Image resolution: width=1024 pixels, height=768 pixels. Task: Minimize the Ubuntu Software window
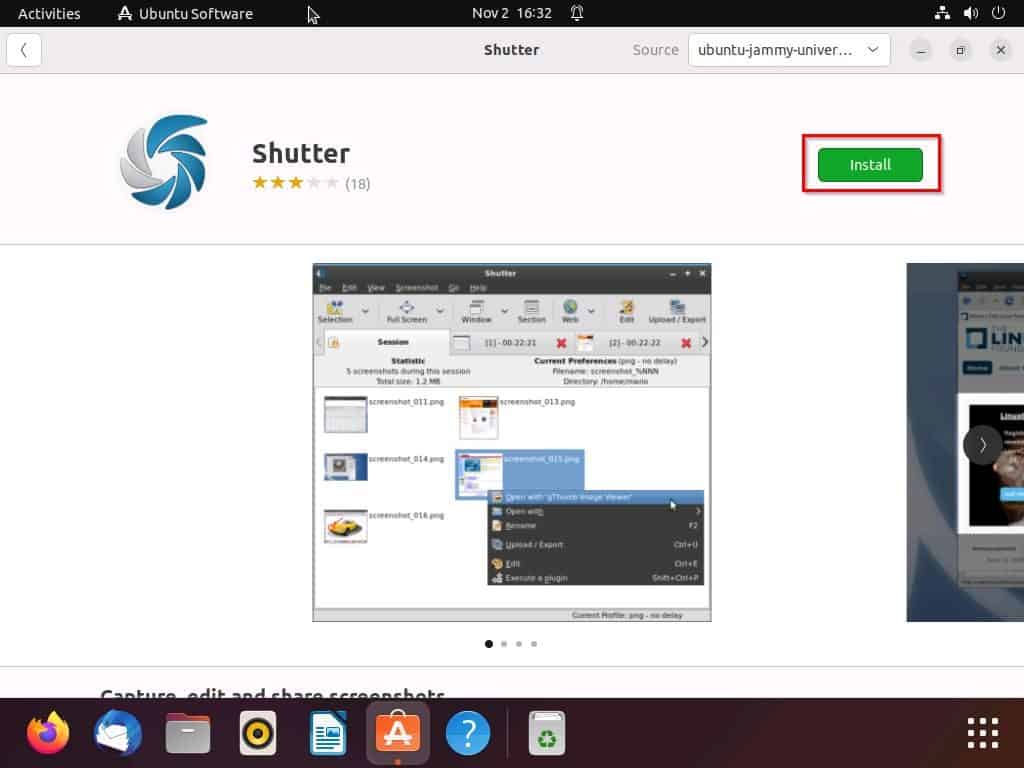921,50
